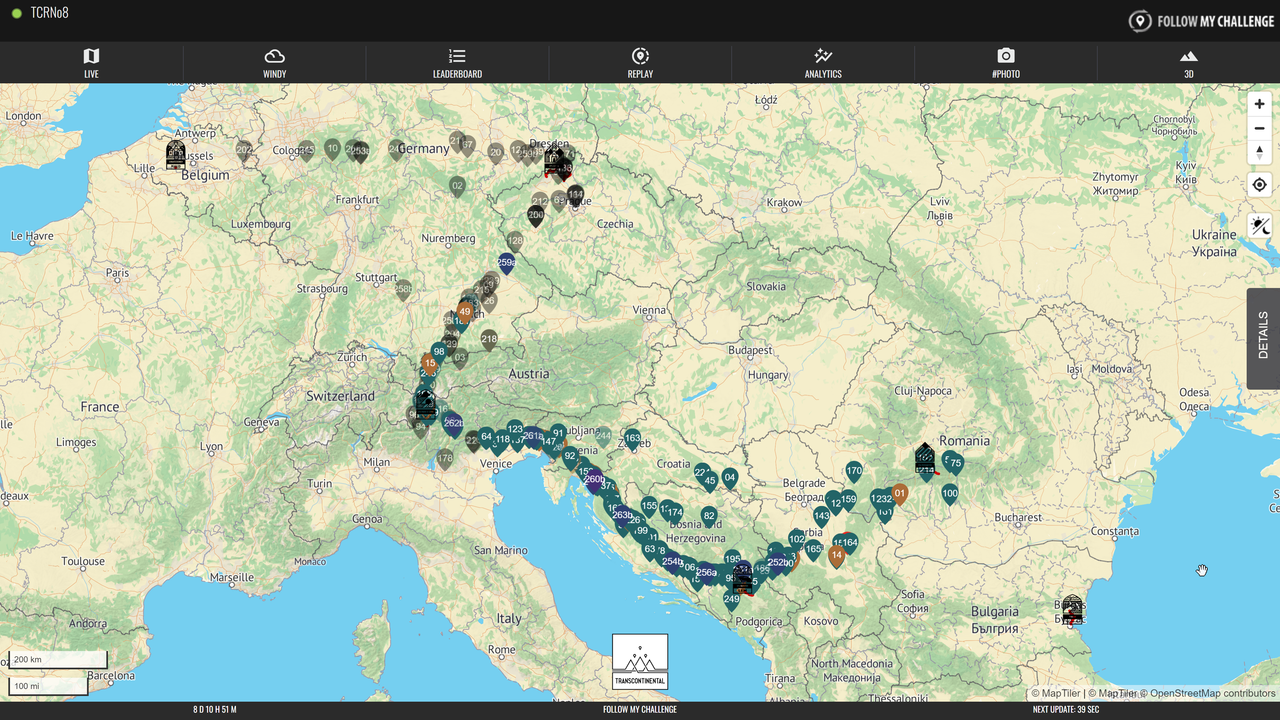Select rider marker 170
Image resolution: width=1280 pixels, height=720 pixels.
(x=854, y=472)
